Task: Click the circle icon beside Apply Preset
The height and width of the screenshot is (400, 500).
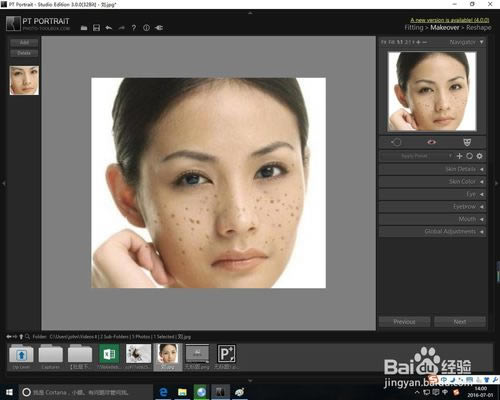Action: 469,156
